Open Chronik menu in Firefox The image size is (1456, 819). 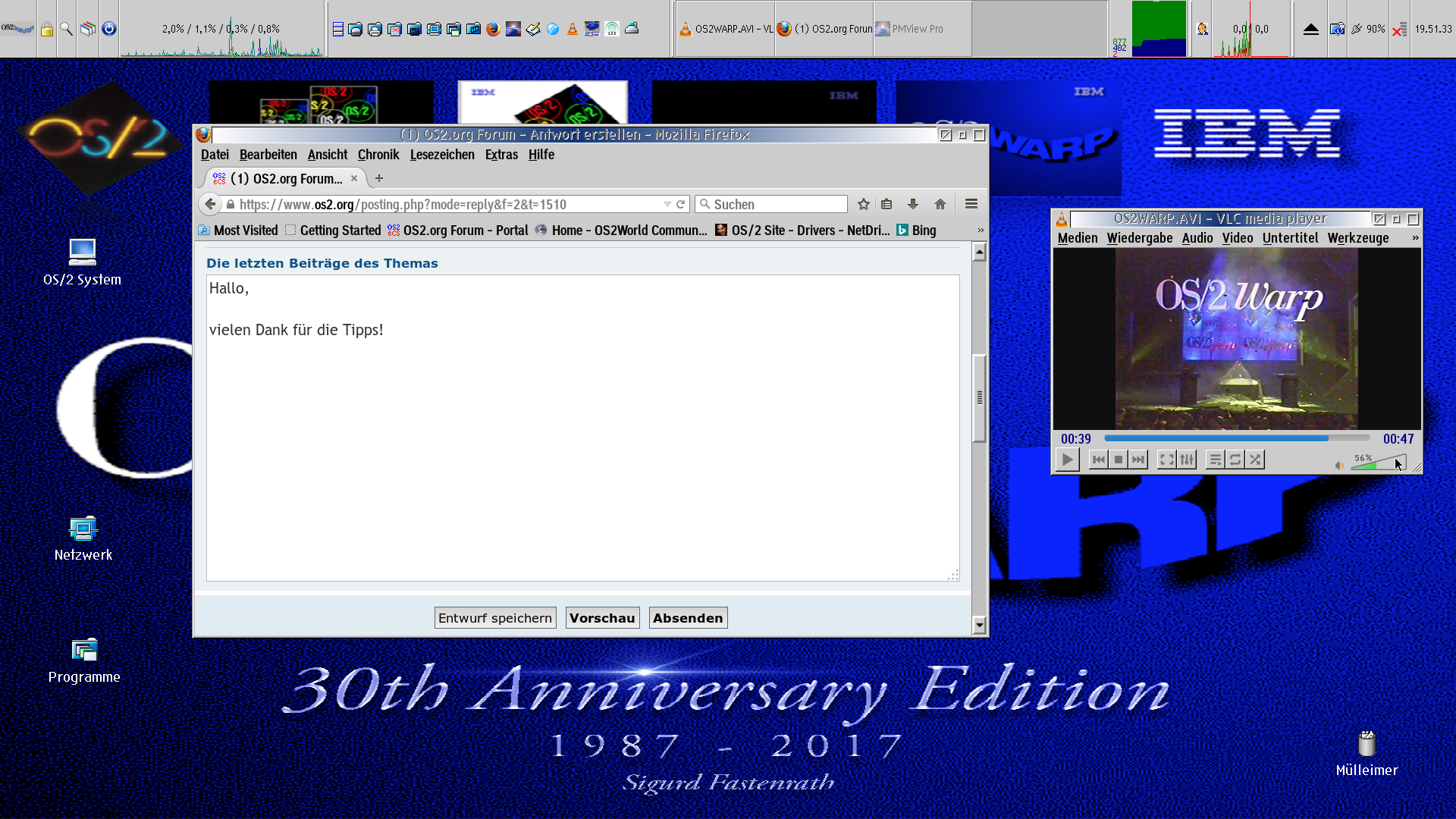378,155
